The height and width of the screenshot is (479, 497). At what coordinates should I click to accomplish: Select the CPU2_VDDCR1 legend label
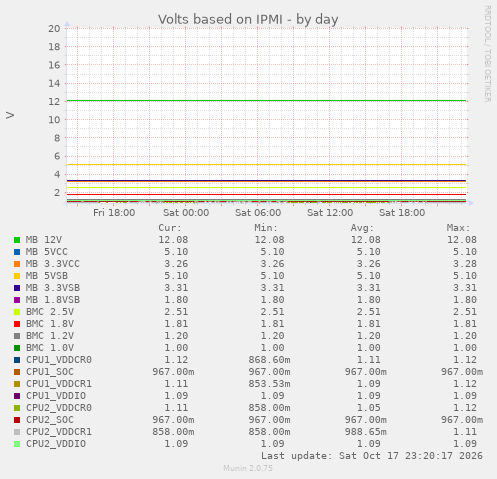(x=59, y=432)
